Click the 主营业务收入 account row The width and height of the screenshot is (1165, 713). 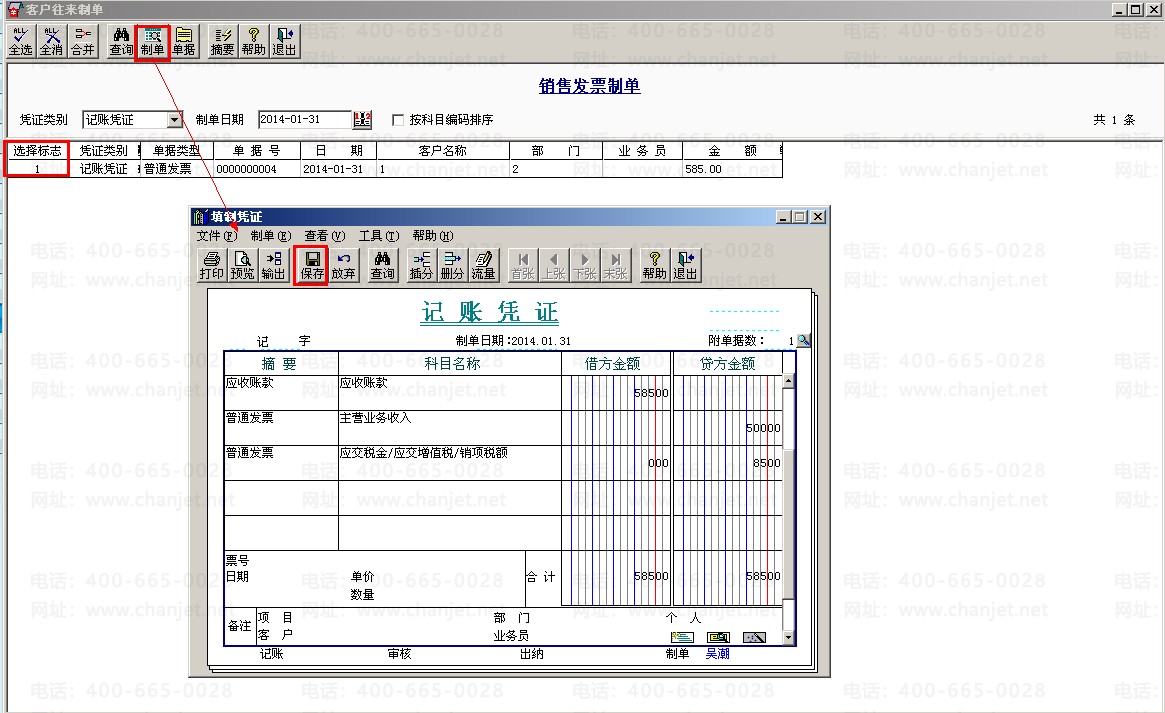coord(450,428)
